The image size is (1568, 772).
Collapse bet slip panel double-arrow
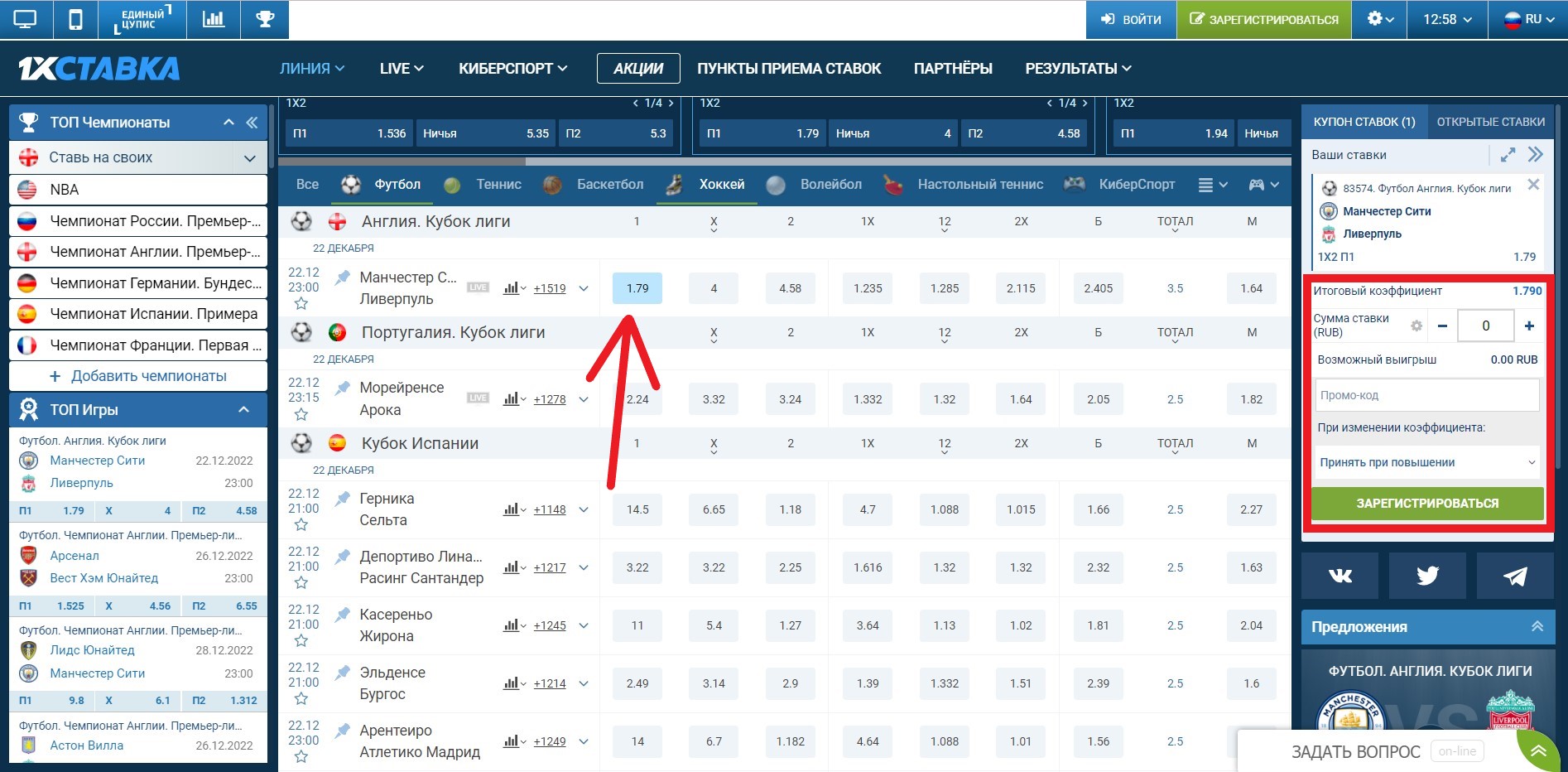click(x=1536, y=155)
